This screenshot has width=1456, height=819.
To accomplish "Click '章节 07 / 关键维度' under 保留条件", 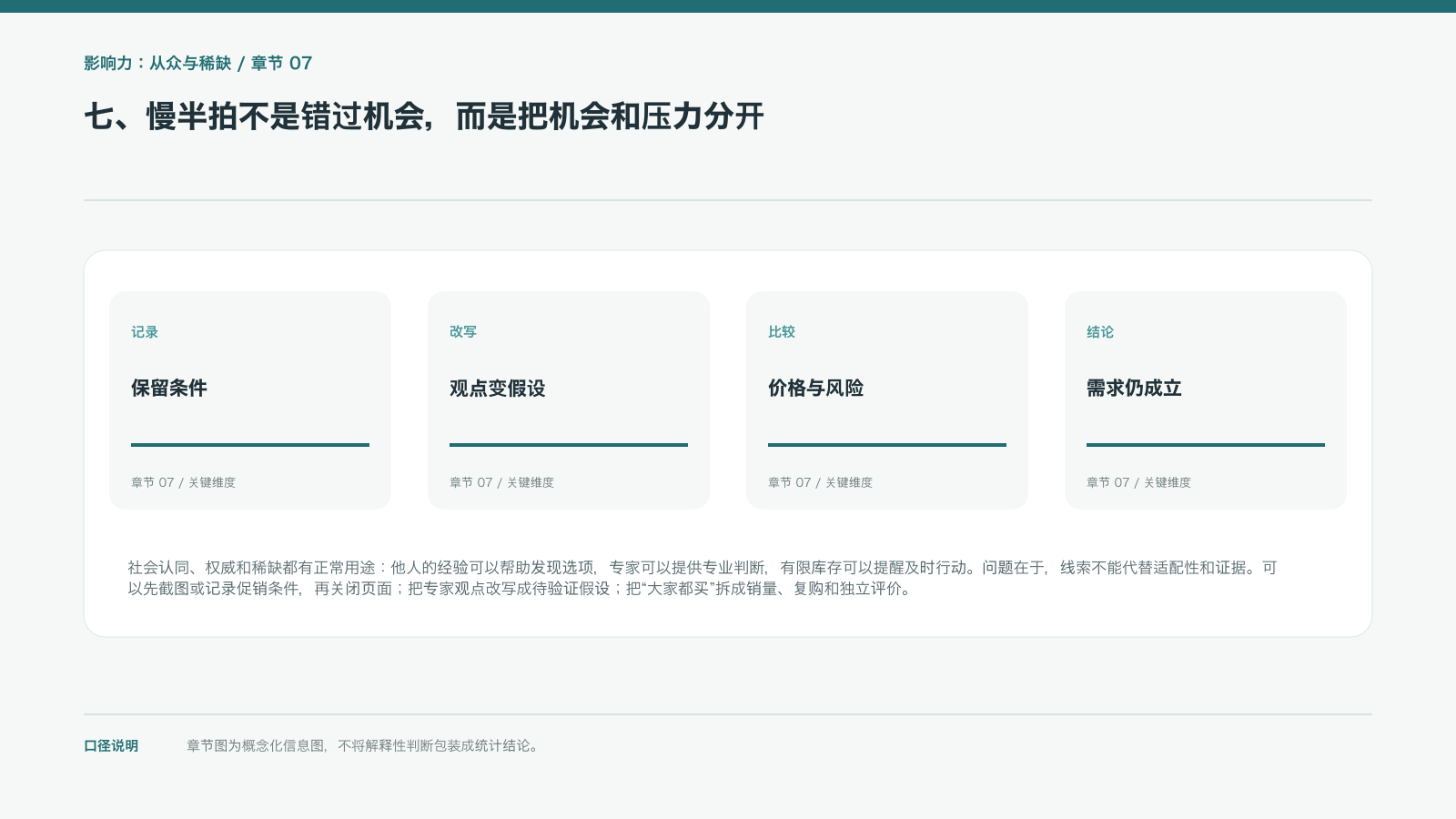I will [183, 482].
